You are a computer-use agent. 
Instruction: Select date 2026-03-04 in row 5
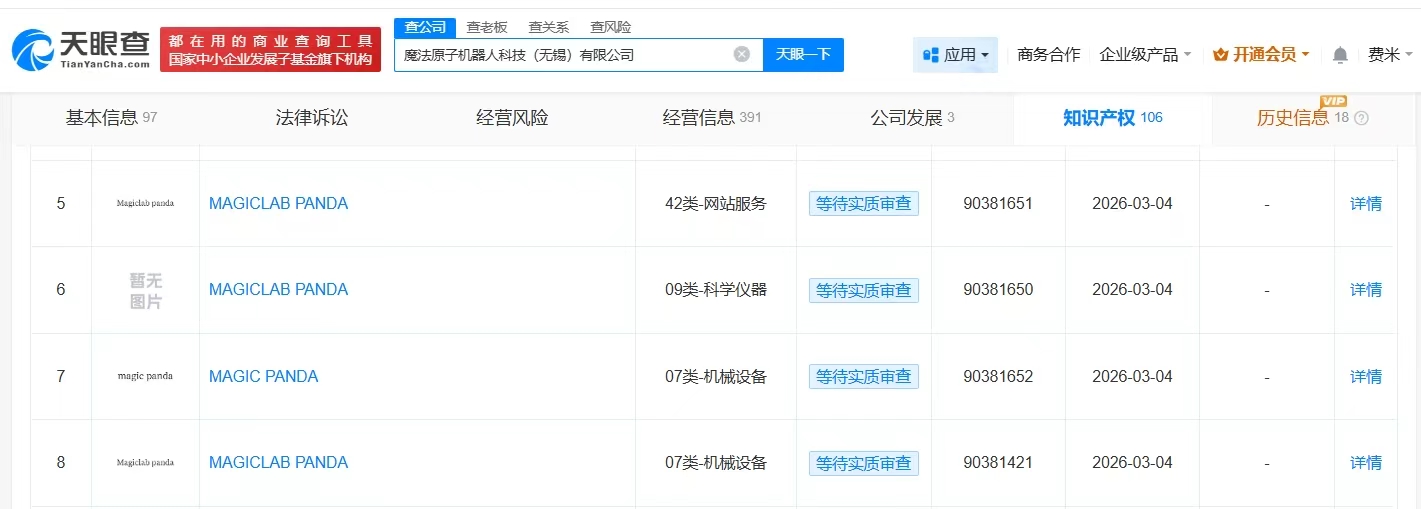pyautogui.click(x=1132, y=204)
